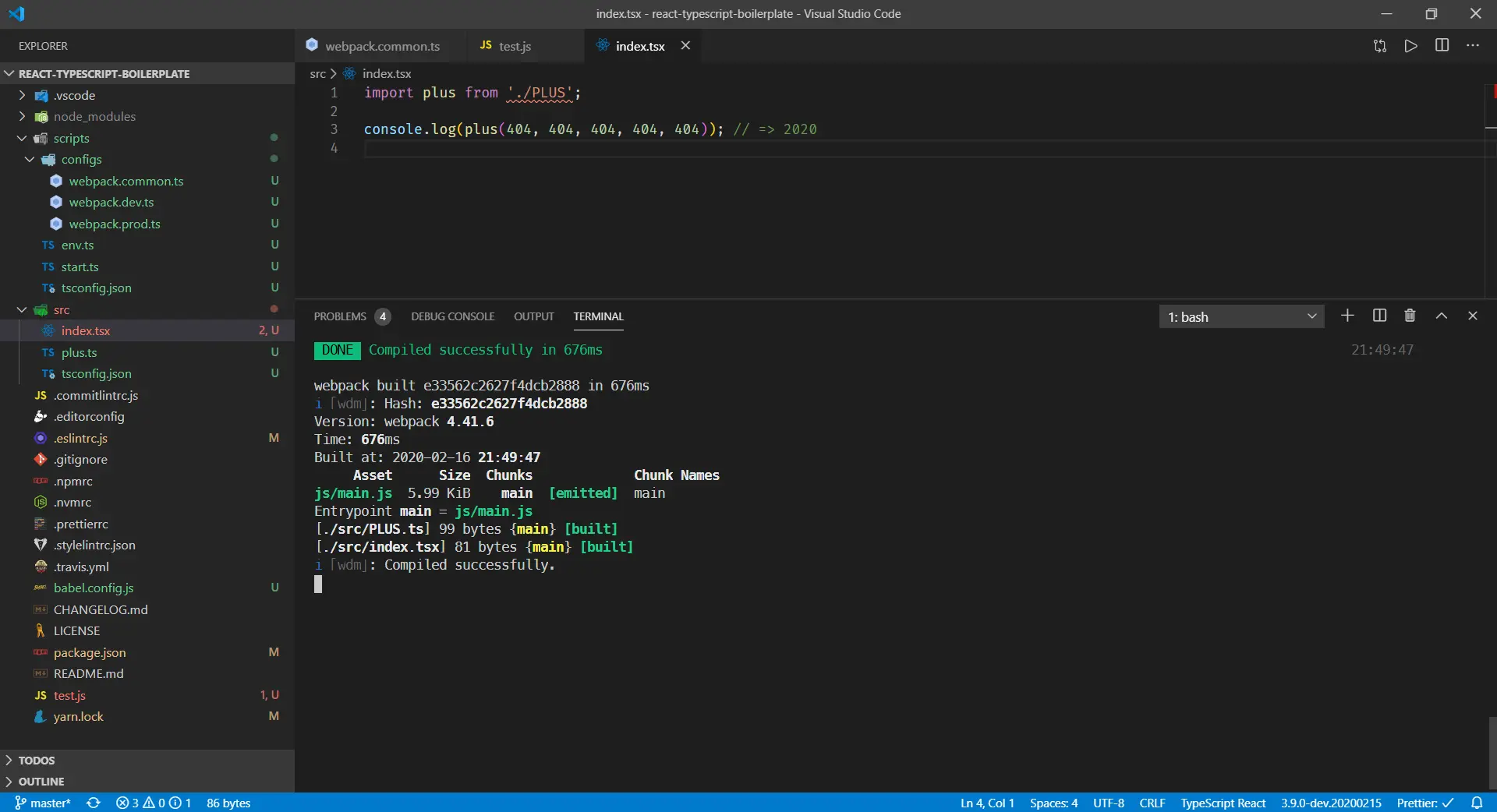Open the .stylelintrc.json file
The image size is (1497, 812).
147,545
